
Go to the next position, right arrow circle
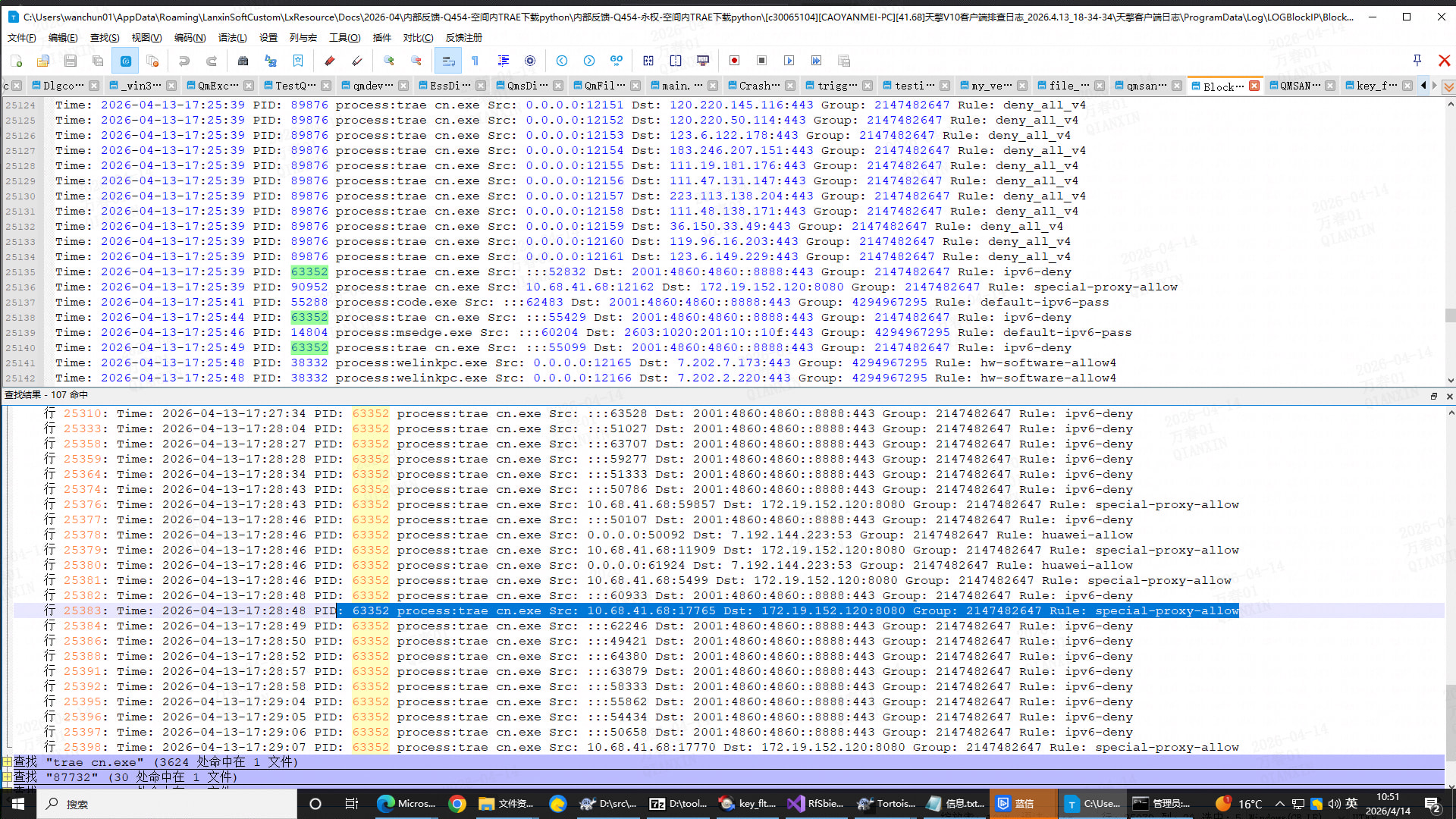point(589,61)
